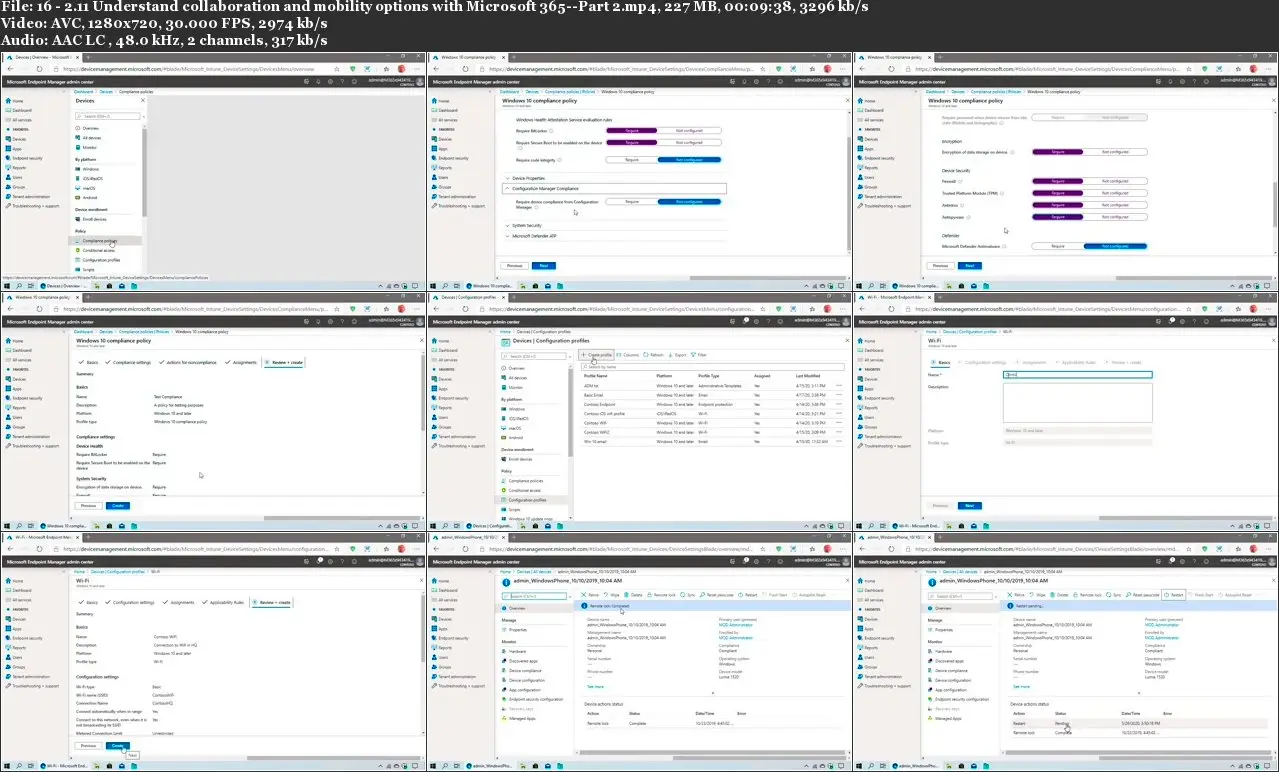The image size is (1279, 772).
Task: Set Require code integrity to Require
Action: tap(632, 160)
